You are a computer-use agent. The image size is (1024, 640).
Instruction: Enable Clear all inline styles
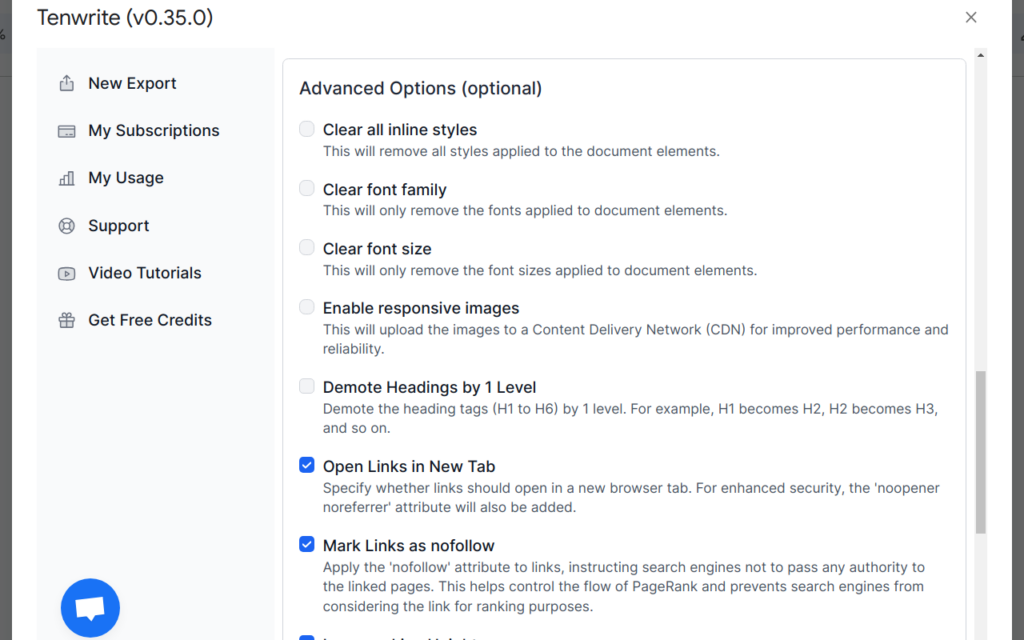[x=306, y=128]
